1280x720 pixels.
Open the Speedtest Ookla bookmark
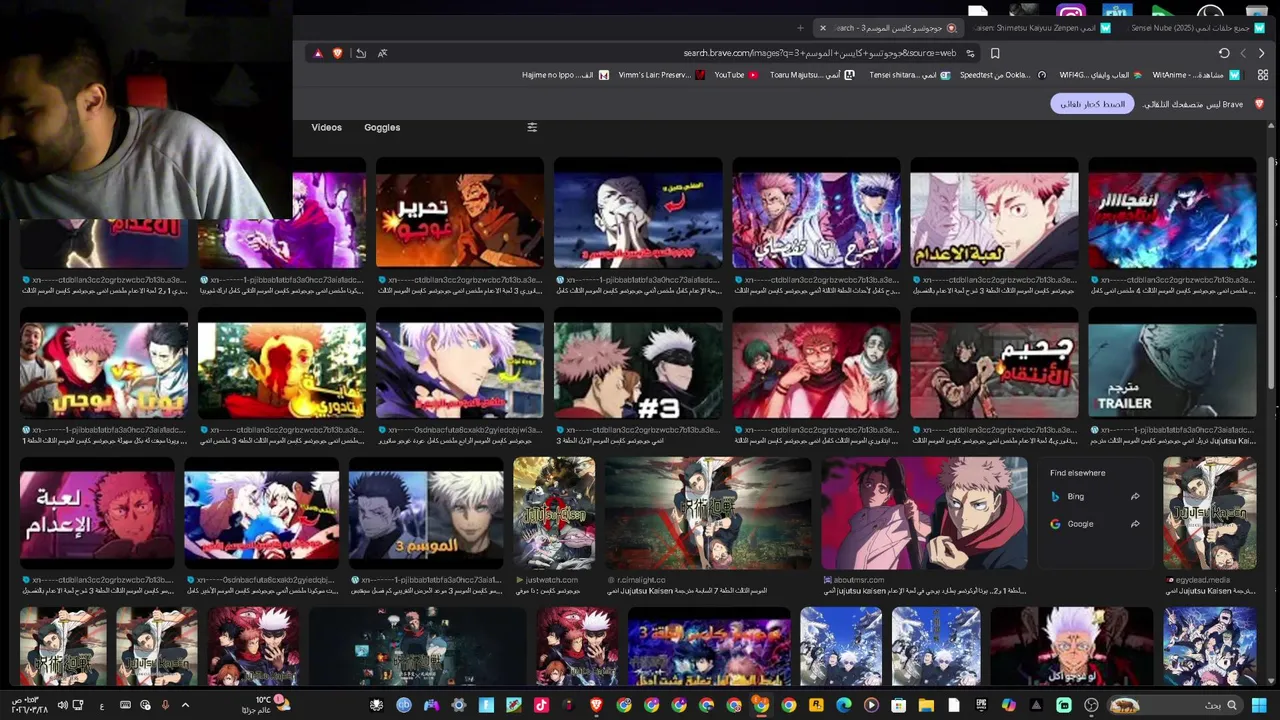1002,75
